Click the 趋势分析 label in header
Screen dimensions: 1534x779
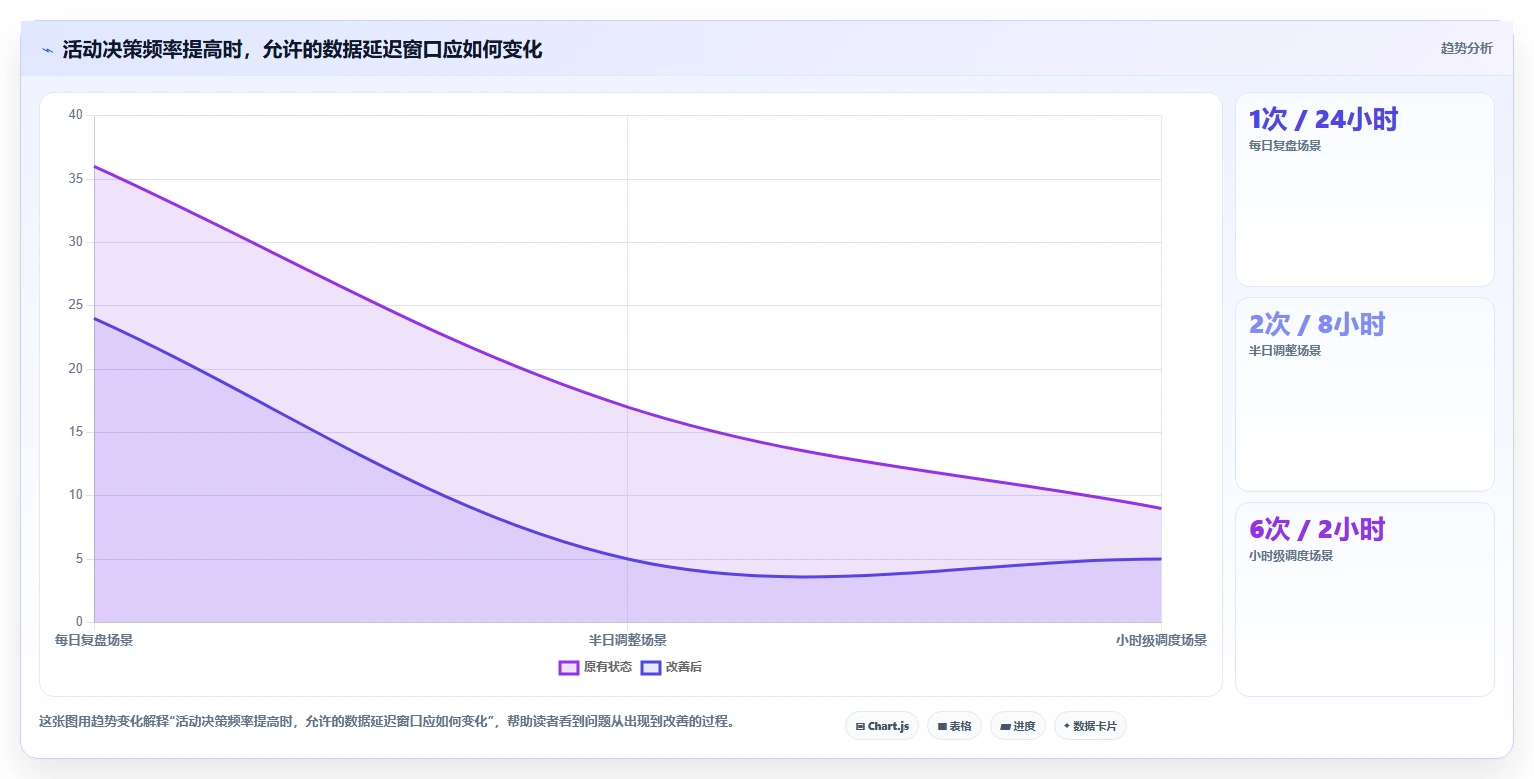pos(1466,49)
